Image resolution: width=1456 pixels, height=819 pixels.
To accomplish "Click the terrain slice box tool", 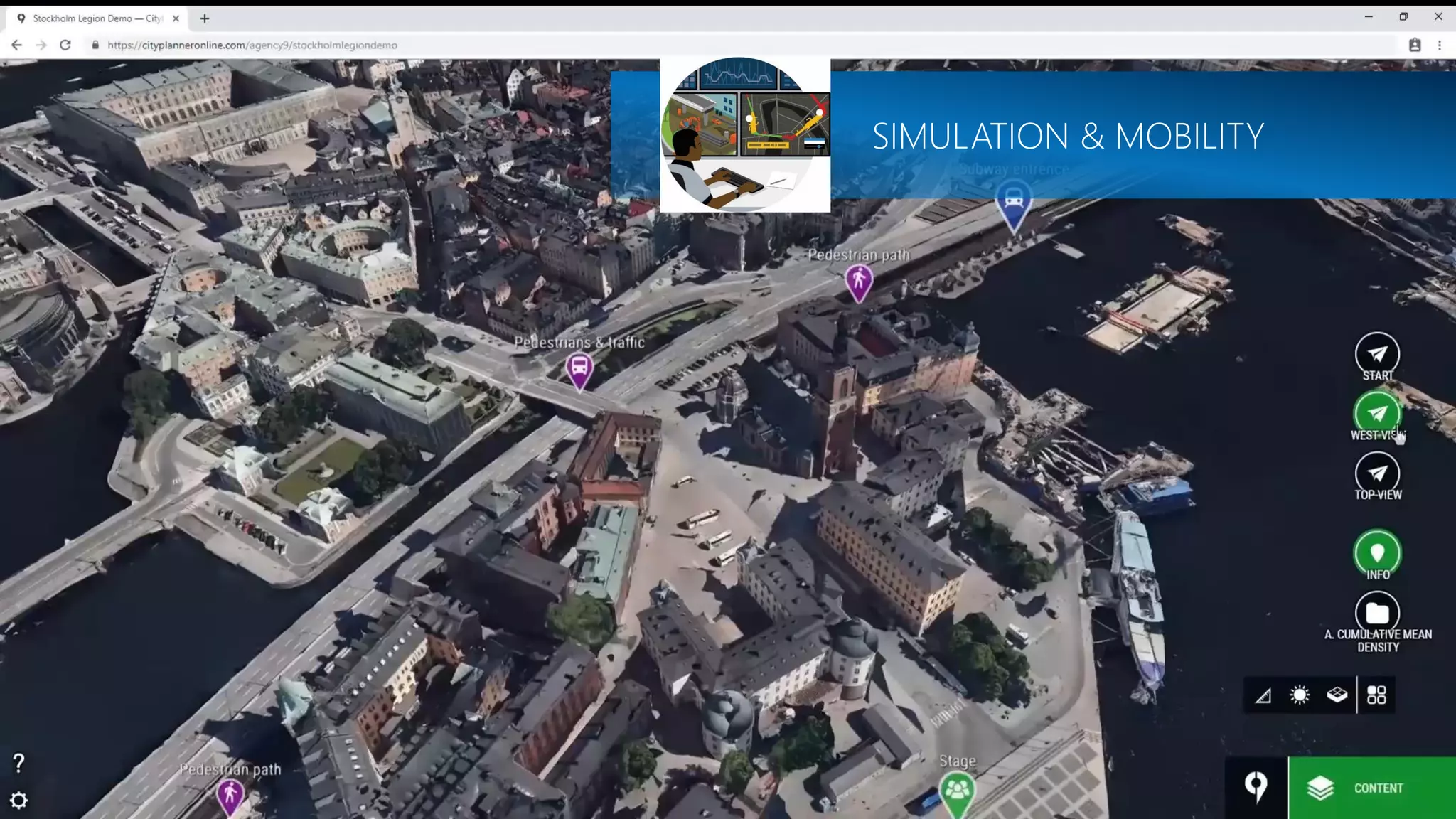I will pyautogui.click(x=1337, y=695).
